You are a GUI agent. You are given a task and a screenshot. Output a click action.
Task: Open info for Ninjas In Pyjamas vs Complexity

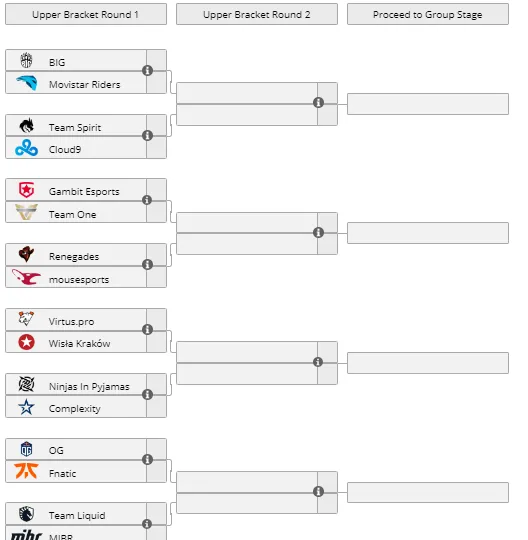click(147, 395)
